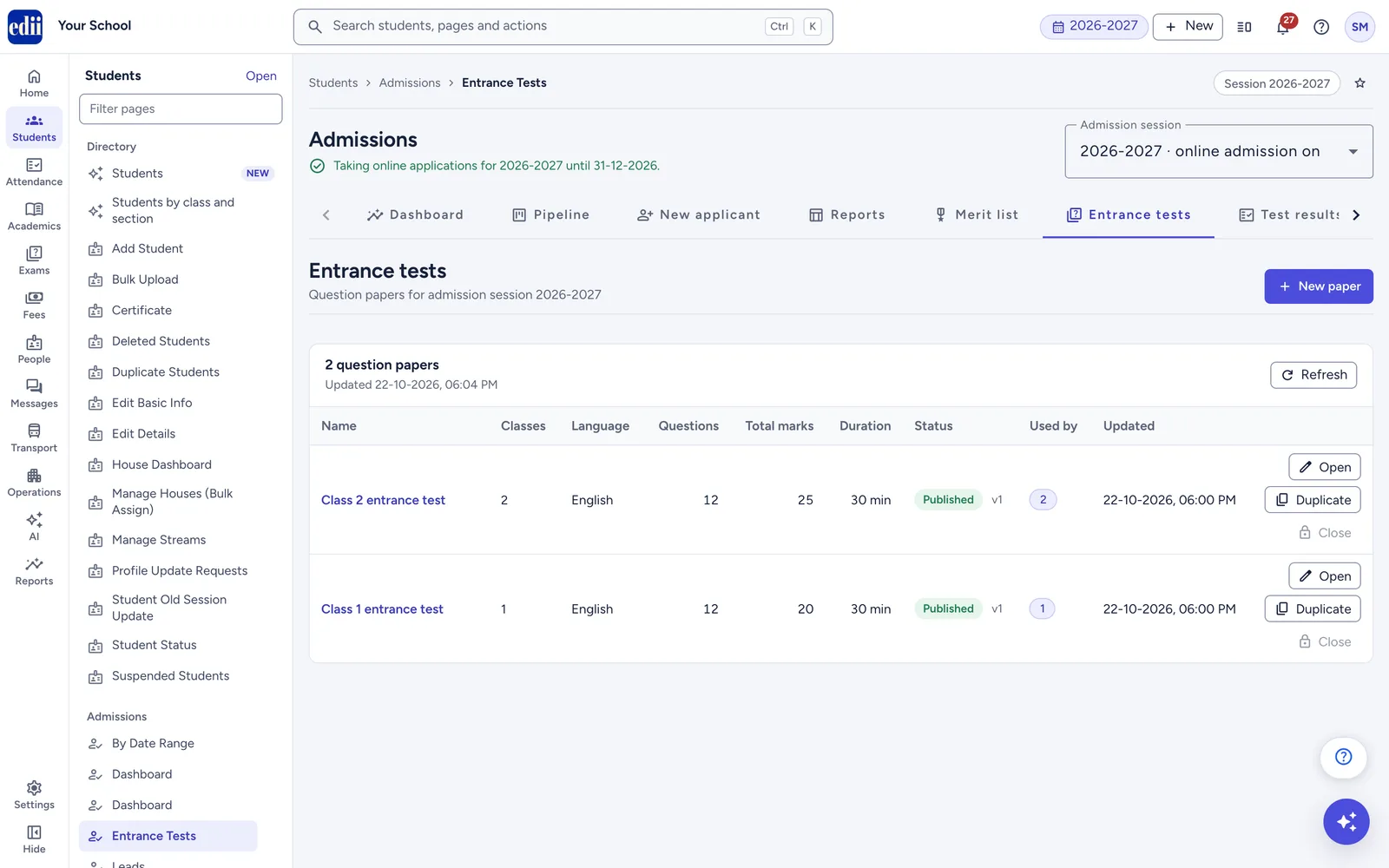1389x868 pixels.
Task: Open the Class 1 entrance test paper
Action: tap(1325, 576)
